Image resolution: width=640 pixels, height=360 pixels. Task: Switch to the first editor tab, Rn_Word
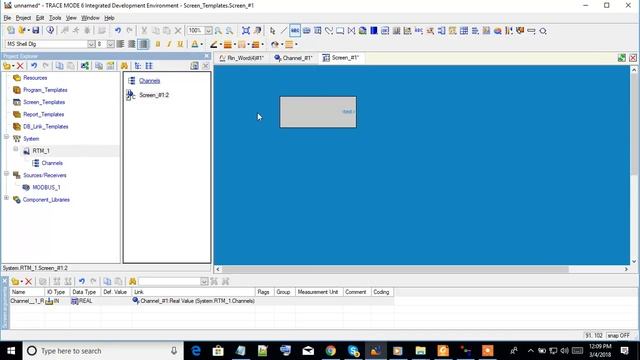[242, 58]
